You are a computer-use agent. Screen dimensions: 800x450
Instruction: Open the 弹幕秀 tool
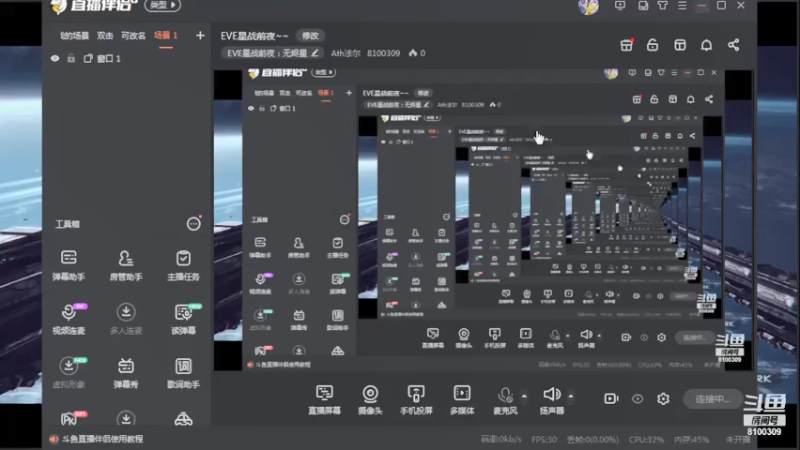[126, 372]
